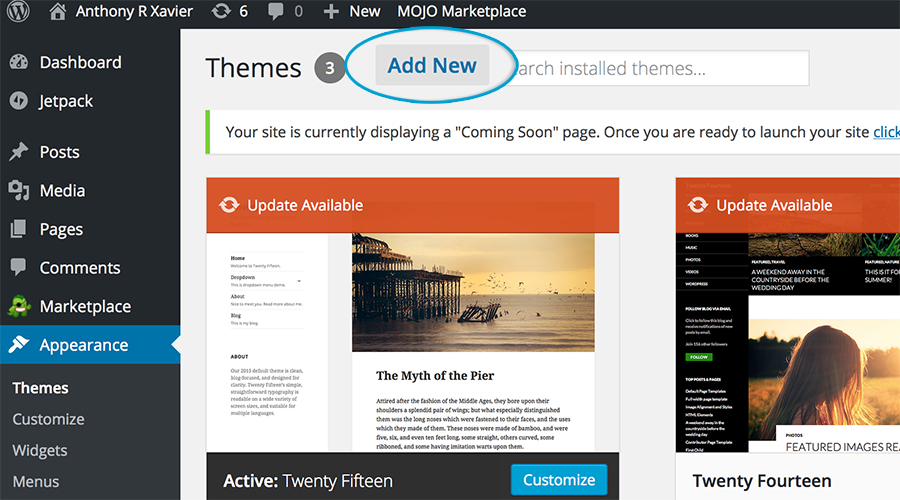This screenshot has width=900, height=500.
Task: Open Marketplace in the sidebar
Action: (x=85, y=307)
